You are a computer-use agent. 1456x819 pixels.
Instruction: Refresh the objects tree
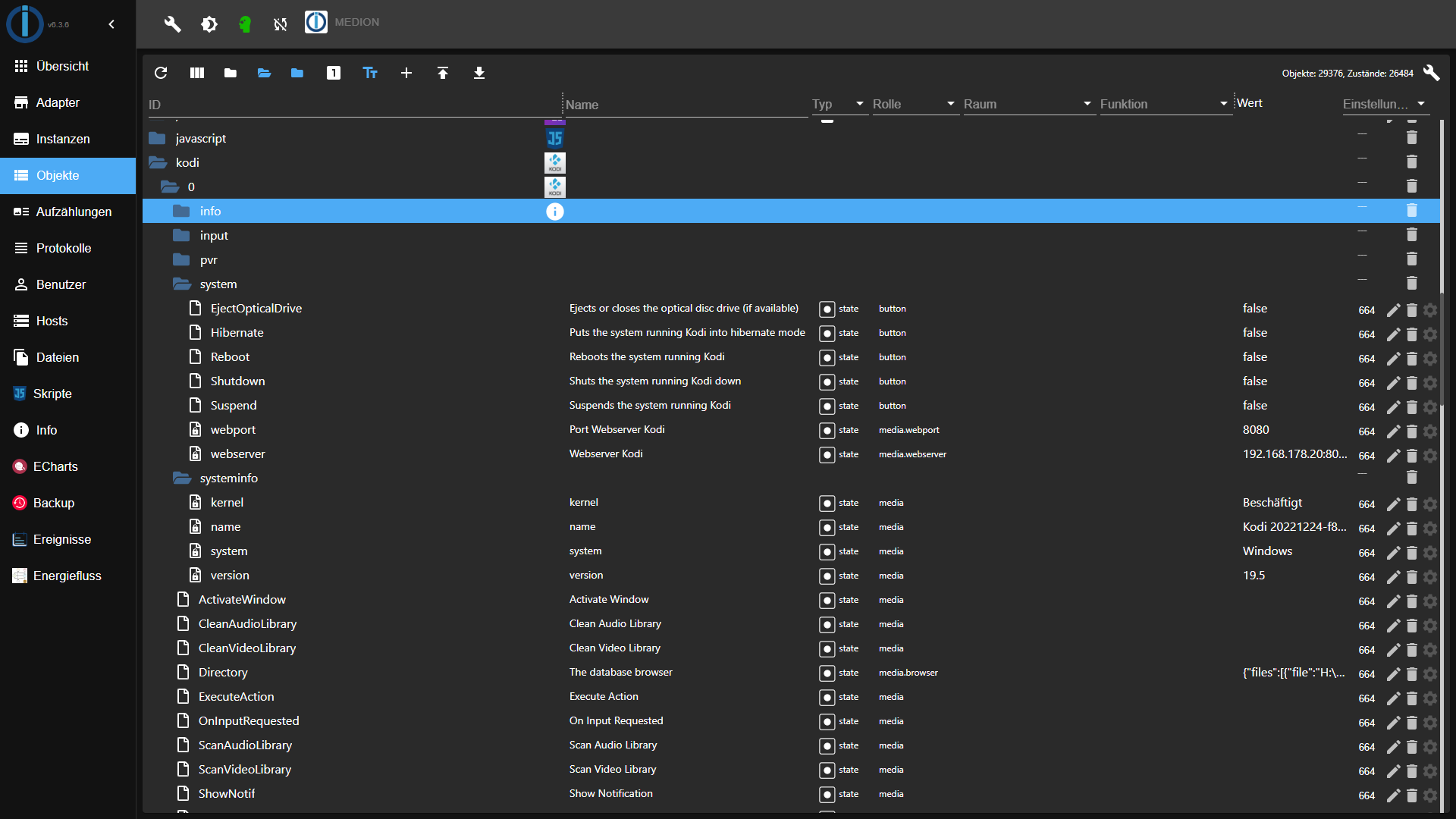[x=161, y=73]
